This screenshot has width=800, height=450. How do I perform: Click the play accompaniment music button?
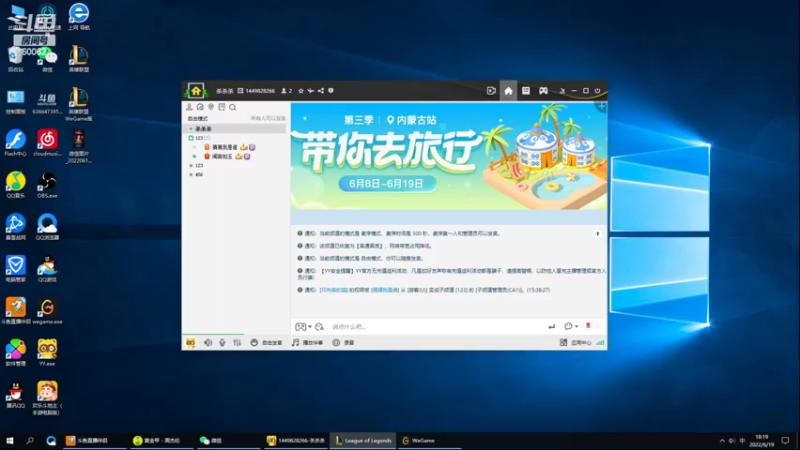pos(307,343)
